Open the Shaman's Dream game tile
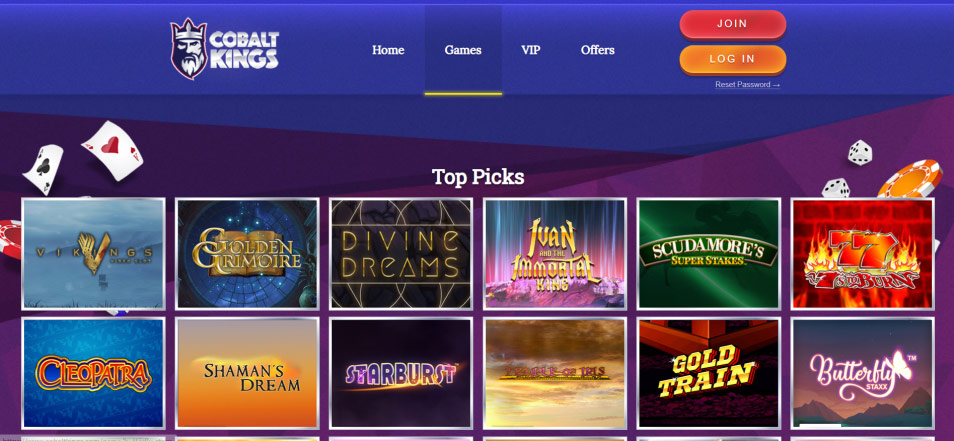 click(247, 373)
